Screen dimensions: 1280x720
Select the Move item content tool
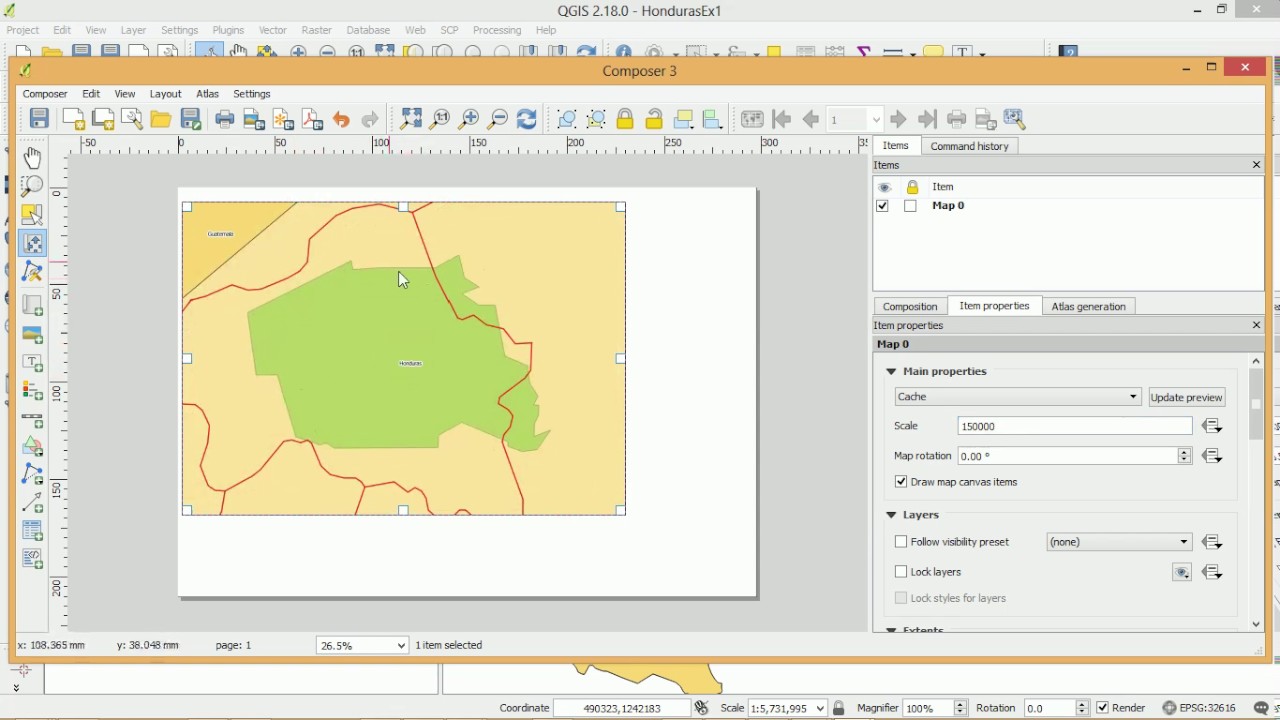(x=32, y=243)
